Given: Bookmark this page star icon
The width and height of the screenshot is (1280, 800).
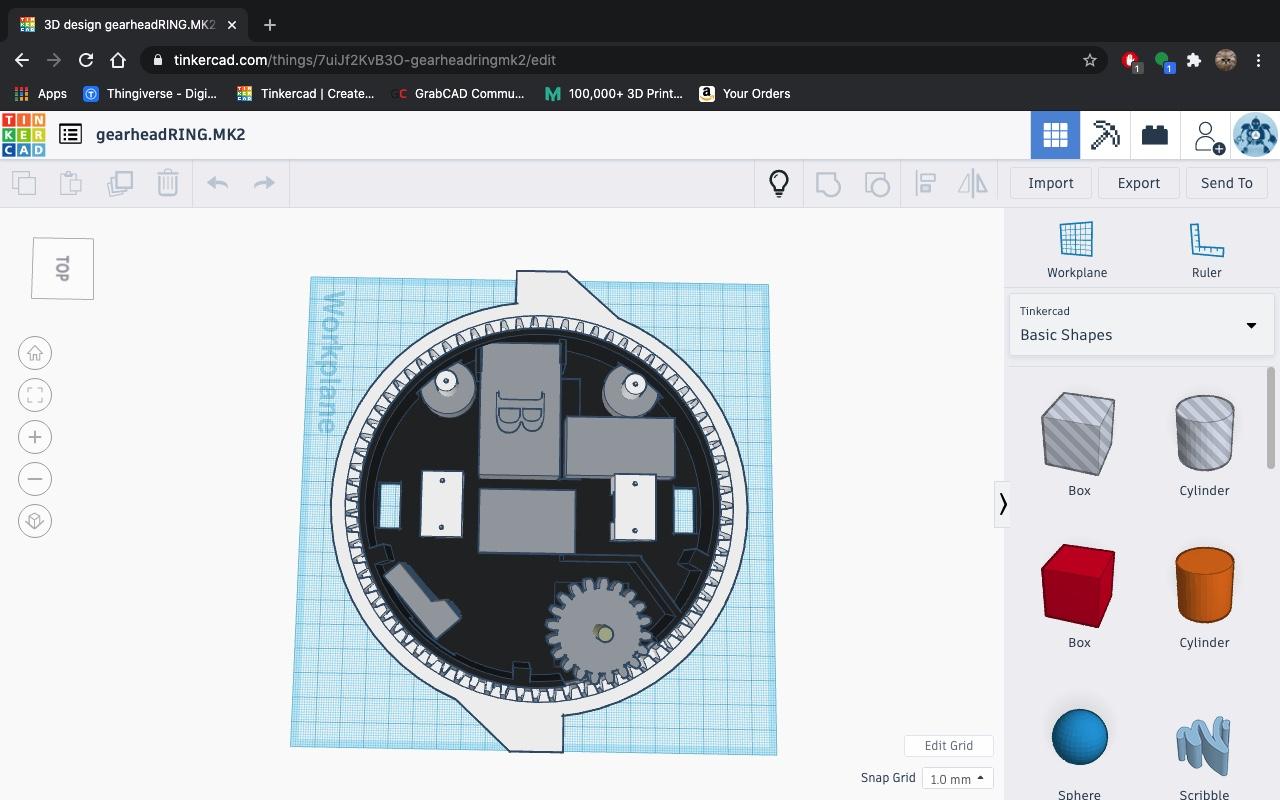Looking at the screenshot, I should pos(1090,60).
